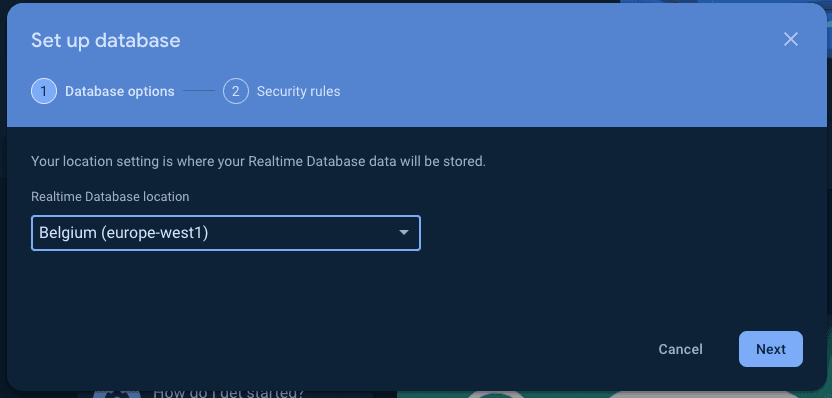This screenshot has height=398, width=832.
Task: Select step 1 circle icon
Action: [x=44, y=91]
